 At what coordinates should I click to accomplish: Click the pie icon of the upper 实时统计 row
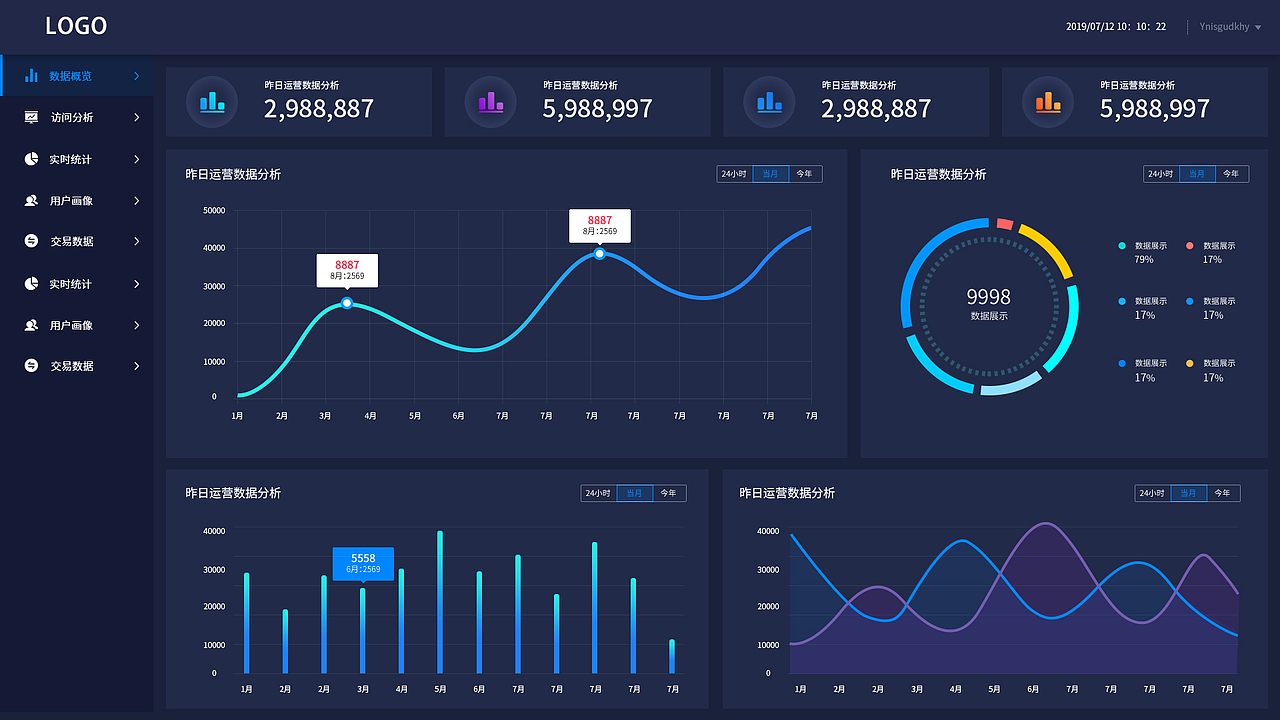point(31,159)
